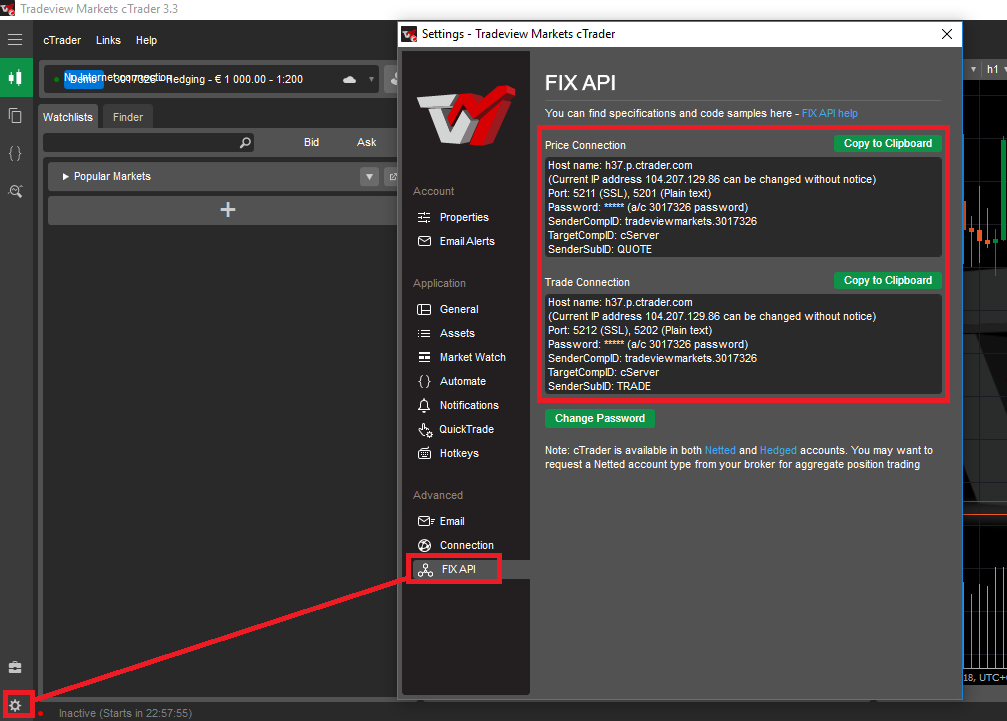This screenshot has height=721, width=1007.
Task: Open the Analyze magnifier icon in sidebar
Action: click(15, 191)
